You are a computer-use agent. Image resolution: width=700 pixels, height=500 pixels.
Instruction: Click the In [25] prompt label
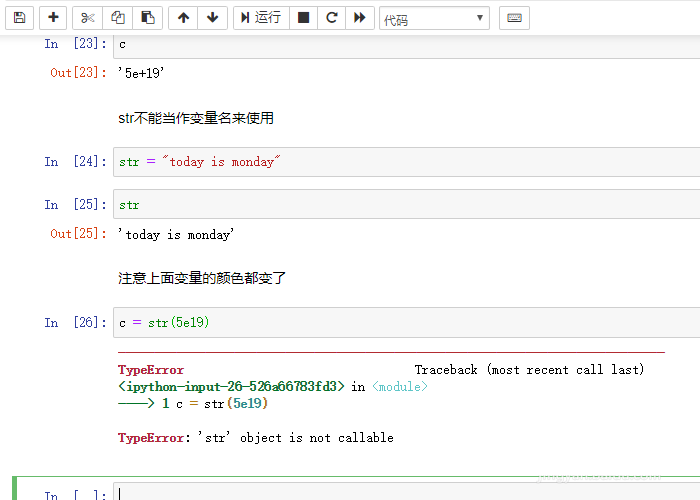click(75, 204)
